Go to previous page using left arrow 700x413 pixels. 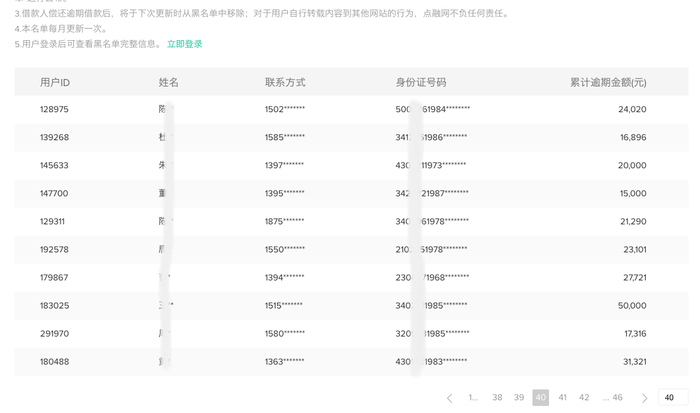[450, 398]
